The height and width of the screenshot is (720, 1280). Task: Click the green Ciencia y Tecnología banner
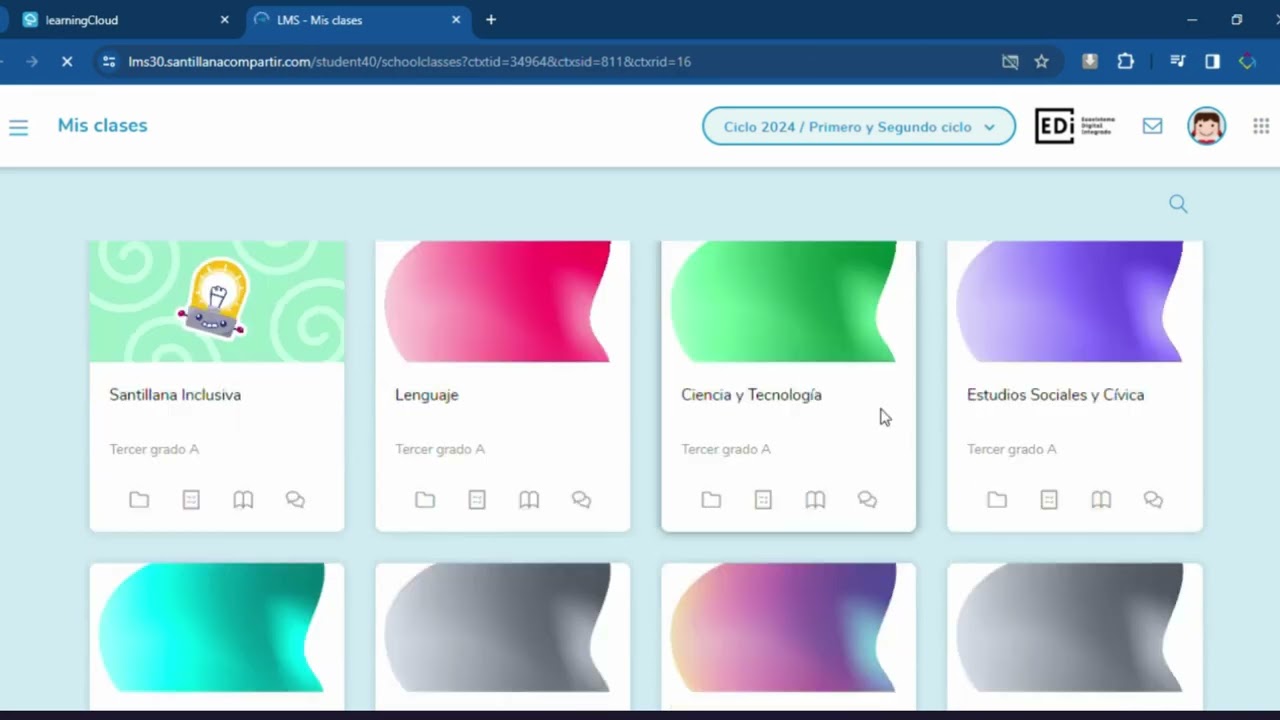coord(784,301)
